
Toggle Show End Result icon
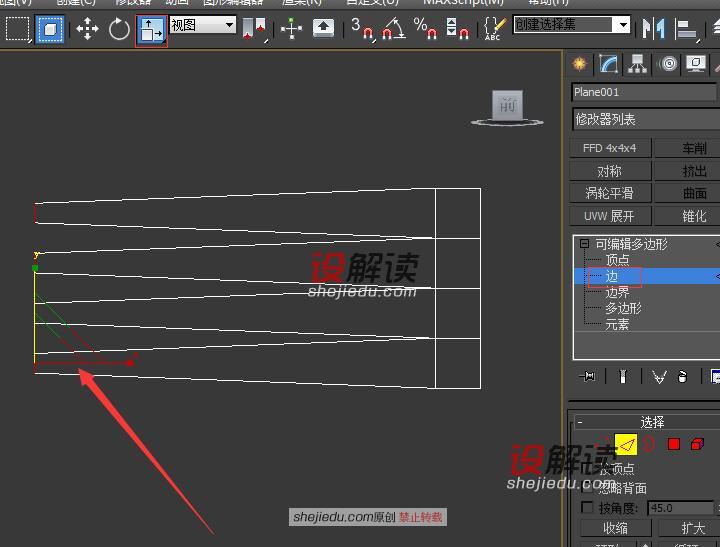tap(623, 377)
